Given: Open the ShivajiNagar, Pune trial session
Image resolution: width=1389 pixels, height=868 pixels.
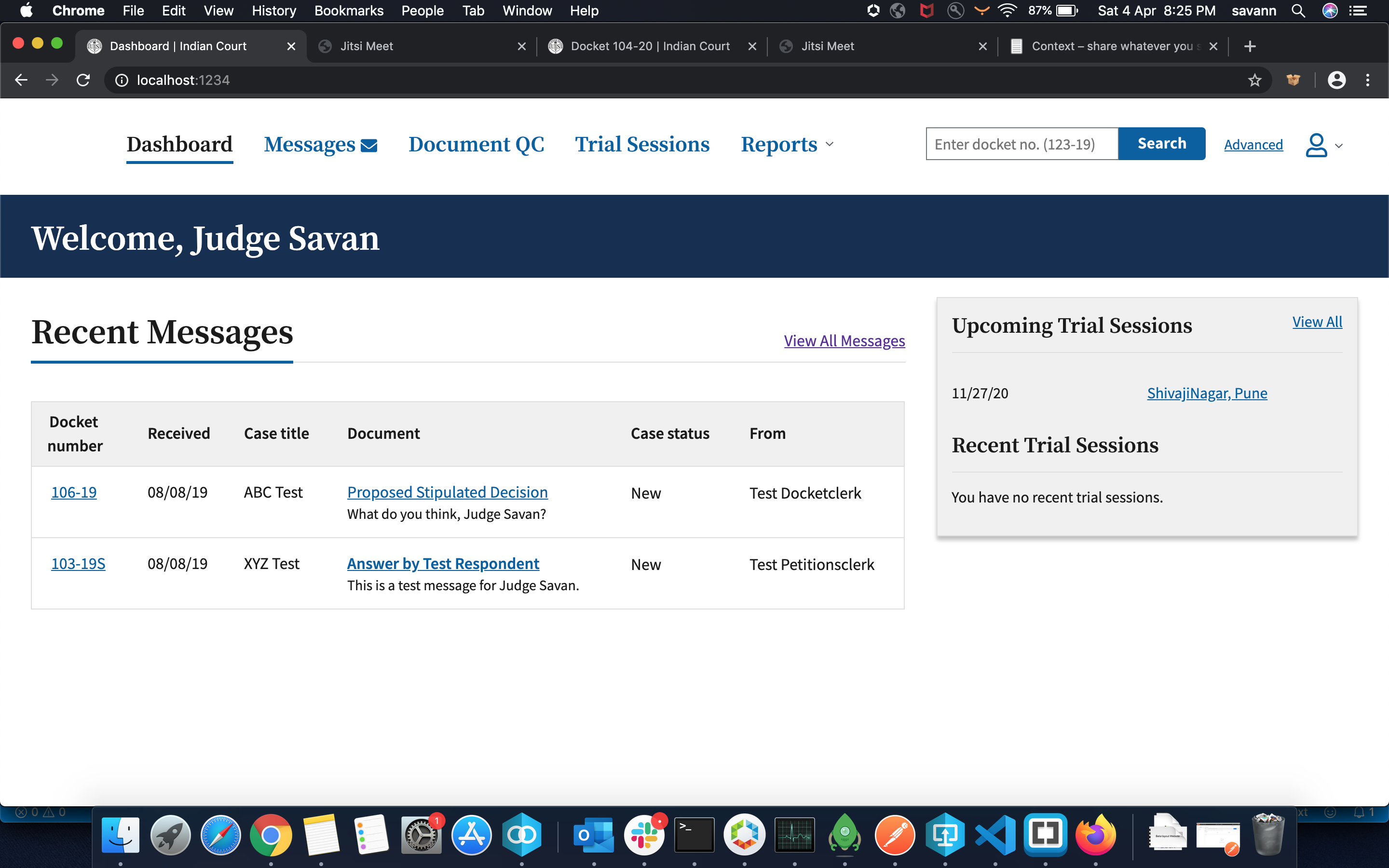Looking at the screenshot, I should [x=1207, y=393].
